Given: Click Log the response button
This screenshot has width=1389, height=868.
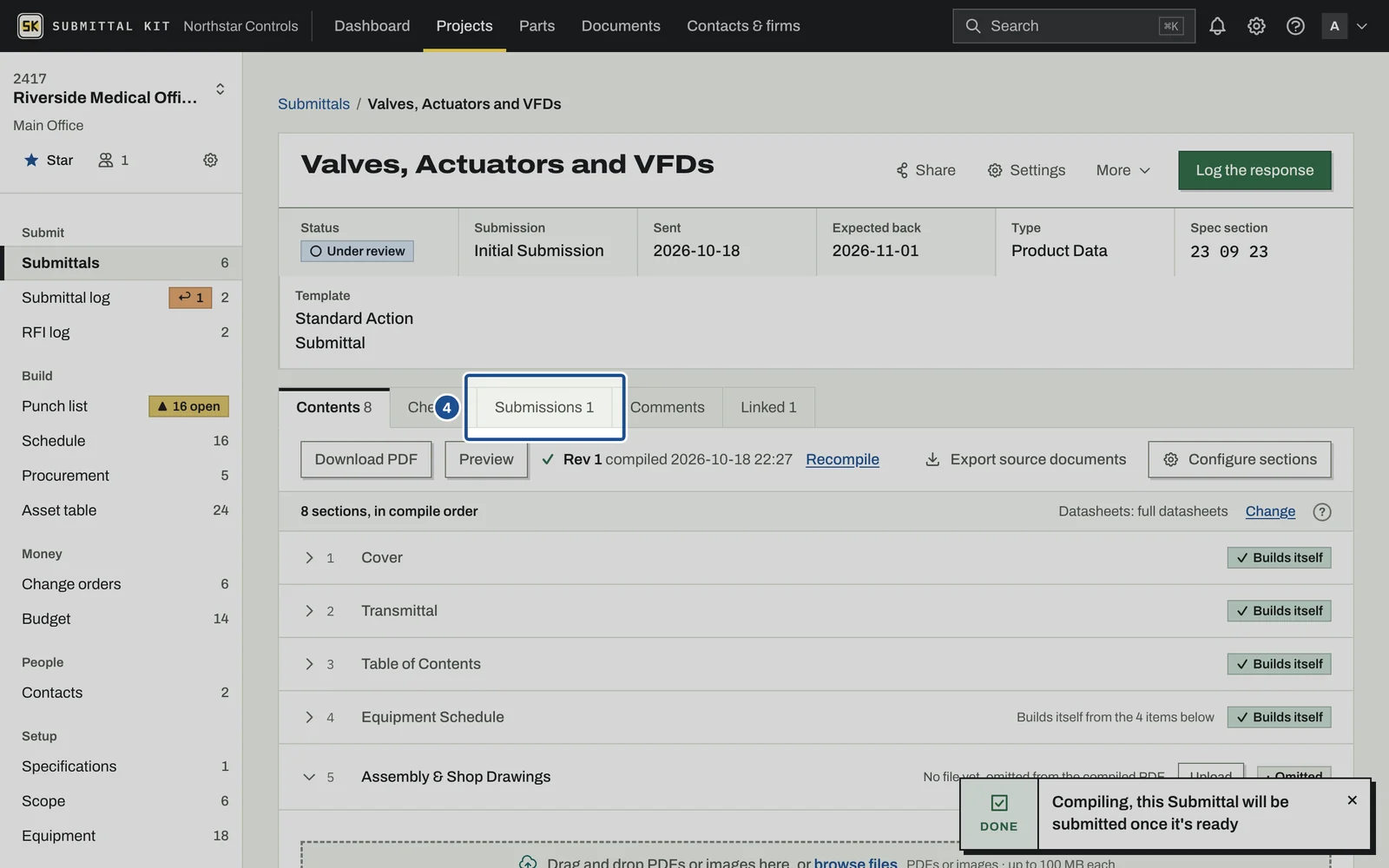Looking at the screenshot, I should 1254,170.
